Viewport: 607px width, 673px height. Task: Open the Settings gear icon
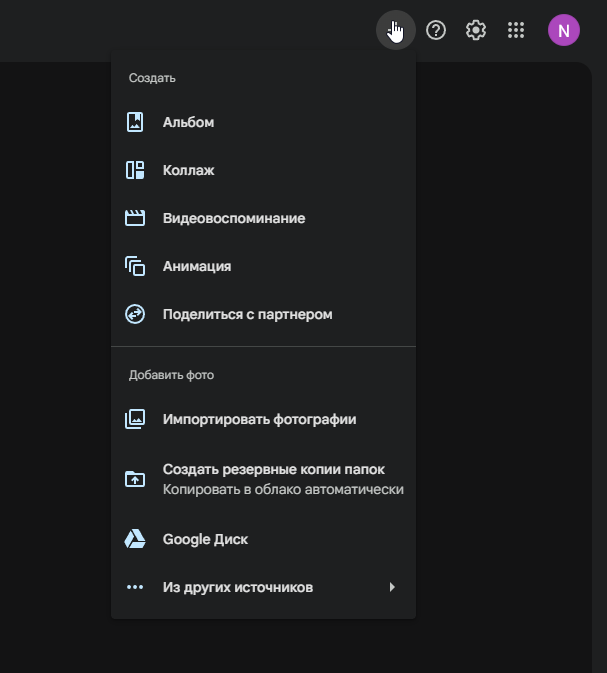[476, 30]
